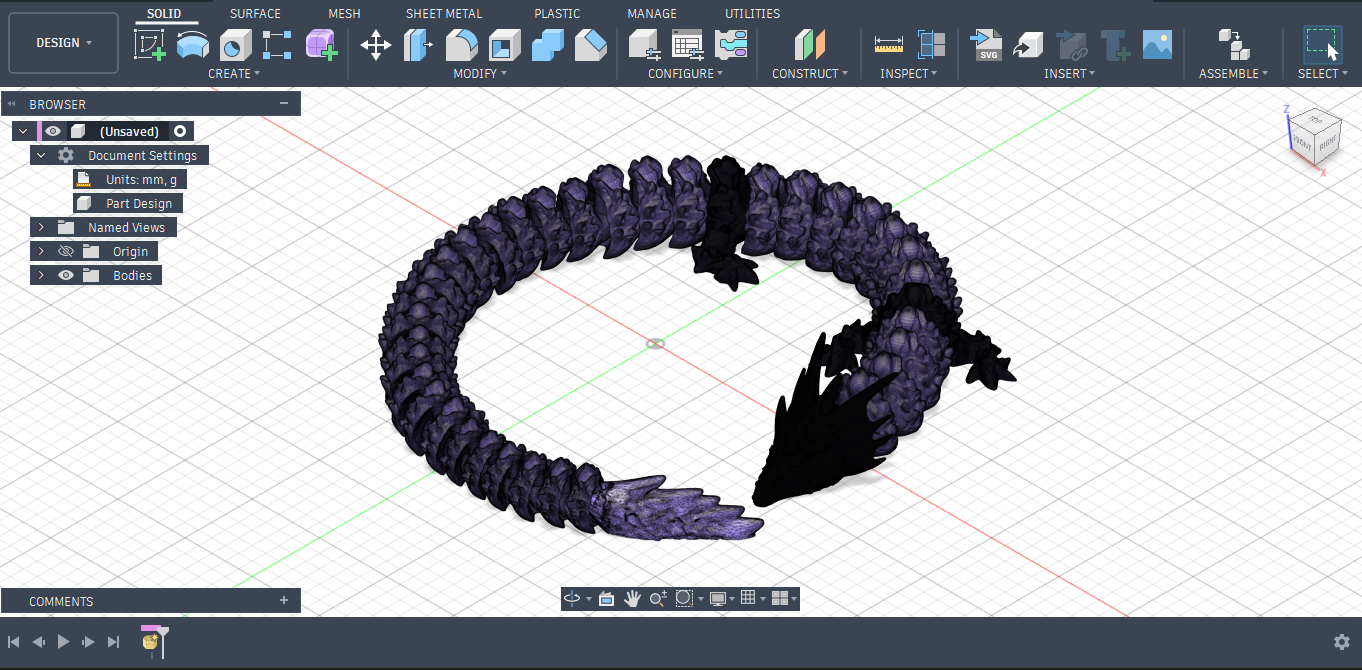Viewport: 1362px width, 670px height.
Task: Click the Combine bodies icon
Action: 547,45
